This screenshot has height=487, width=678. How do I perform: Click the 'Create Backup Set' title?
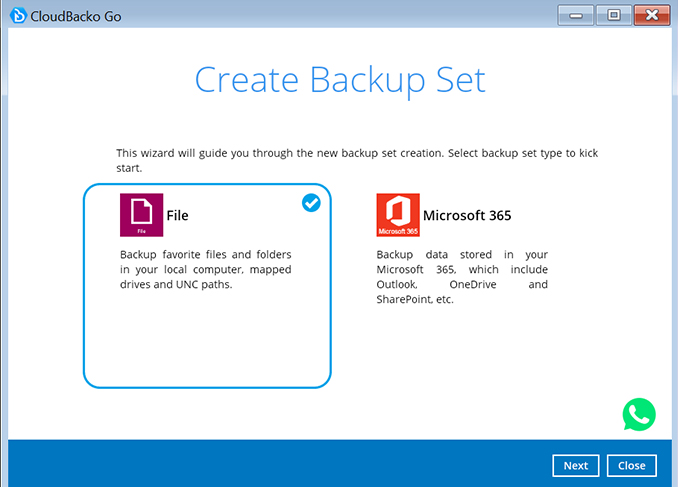tap(340, 80)
